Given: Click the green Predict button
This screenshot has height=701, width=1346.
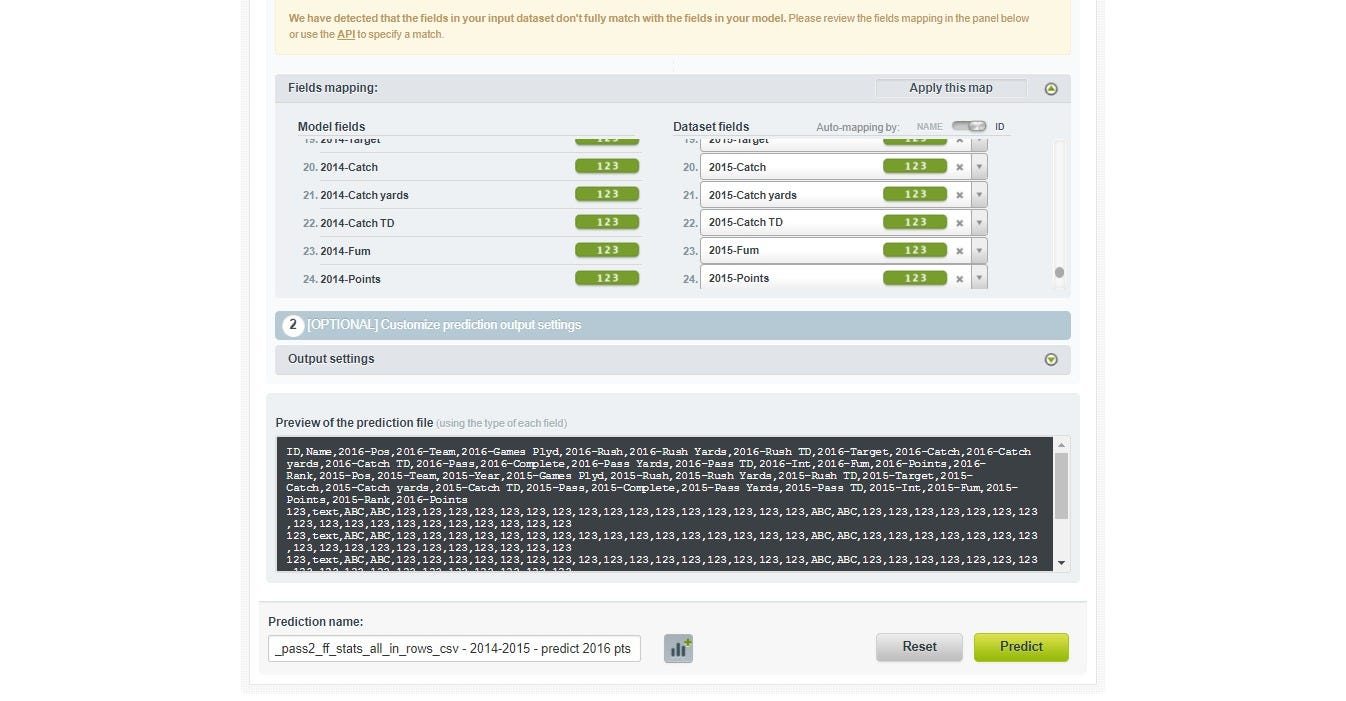Looking at the screenshot, I should [1021, 647].
